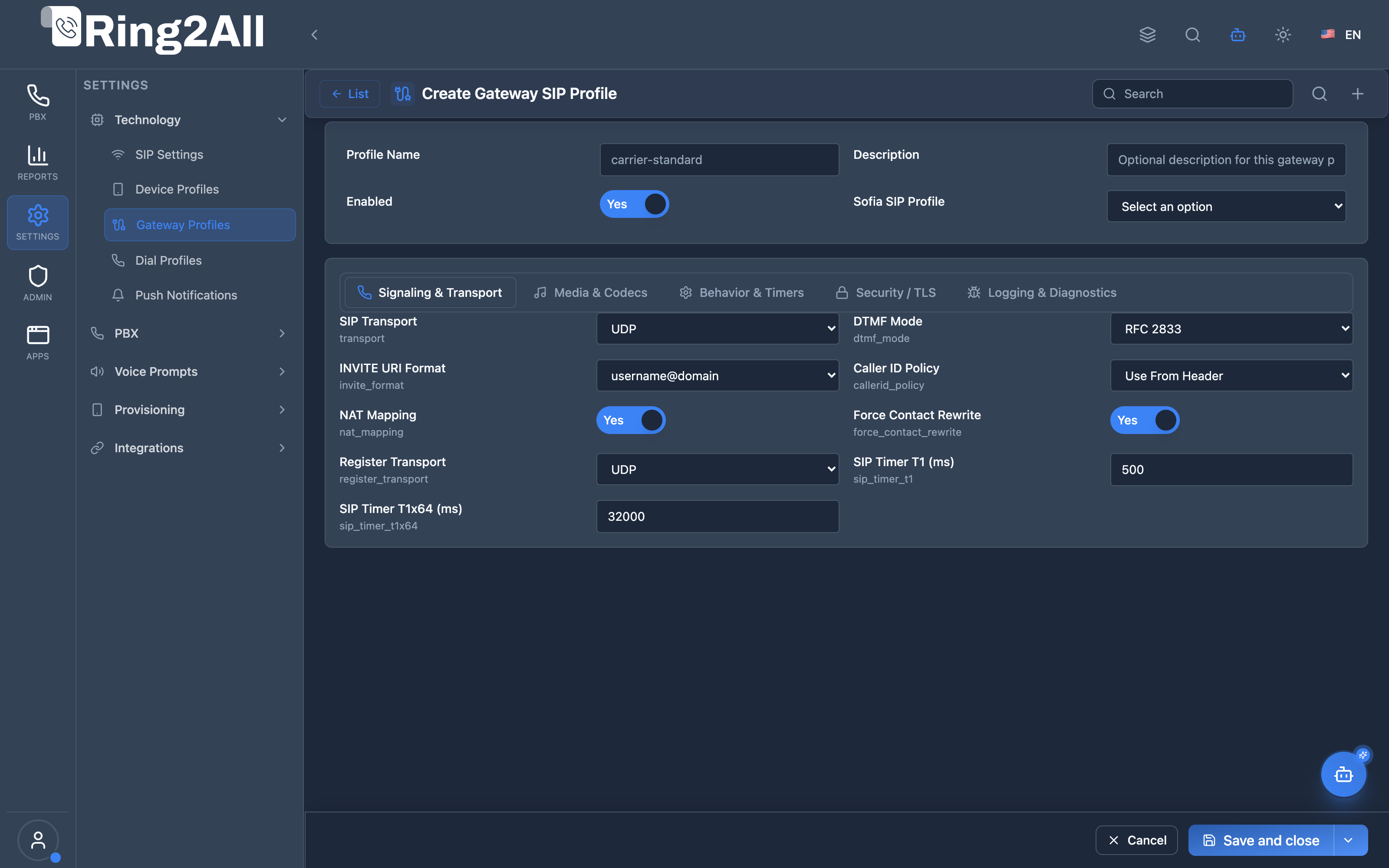Open the floating chatbot button
This screenshot has height=868, width=1389.
coord(1344,774)
